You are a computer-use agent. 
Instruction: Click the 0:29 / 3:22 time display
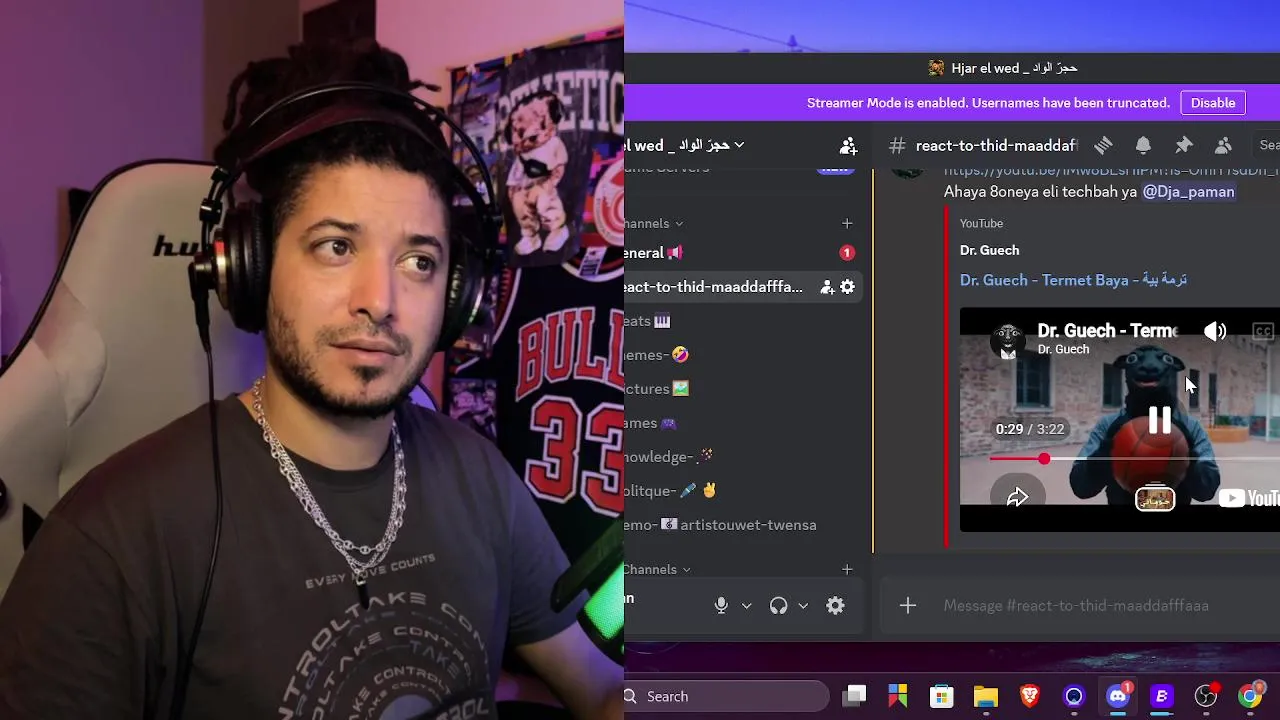coord(1030,429)
